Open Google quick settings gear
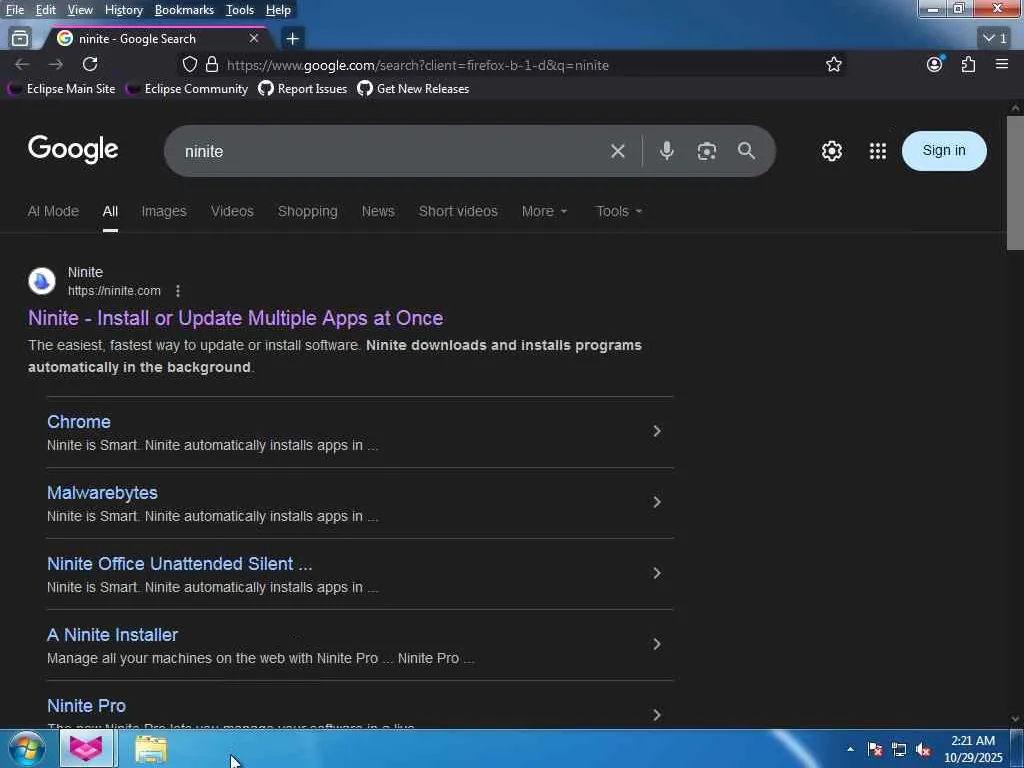 [x=831, y=151]
